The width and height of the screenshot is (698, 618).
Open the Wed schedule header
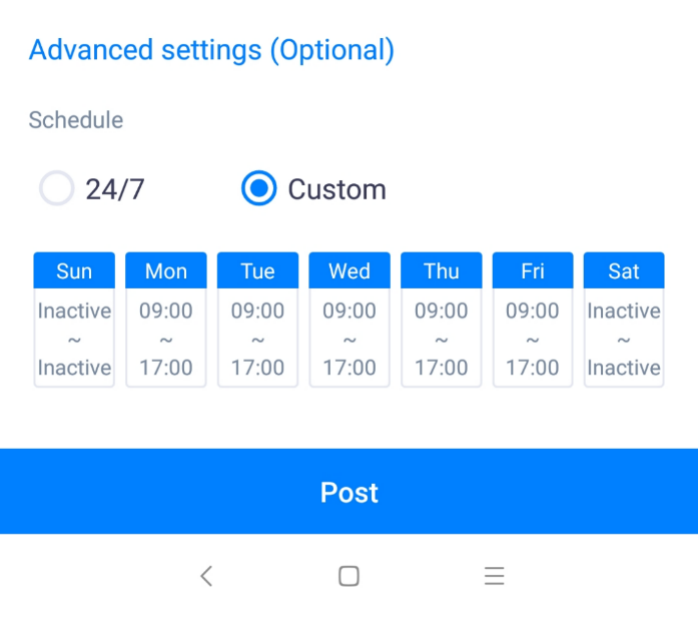click(349, 271)
